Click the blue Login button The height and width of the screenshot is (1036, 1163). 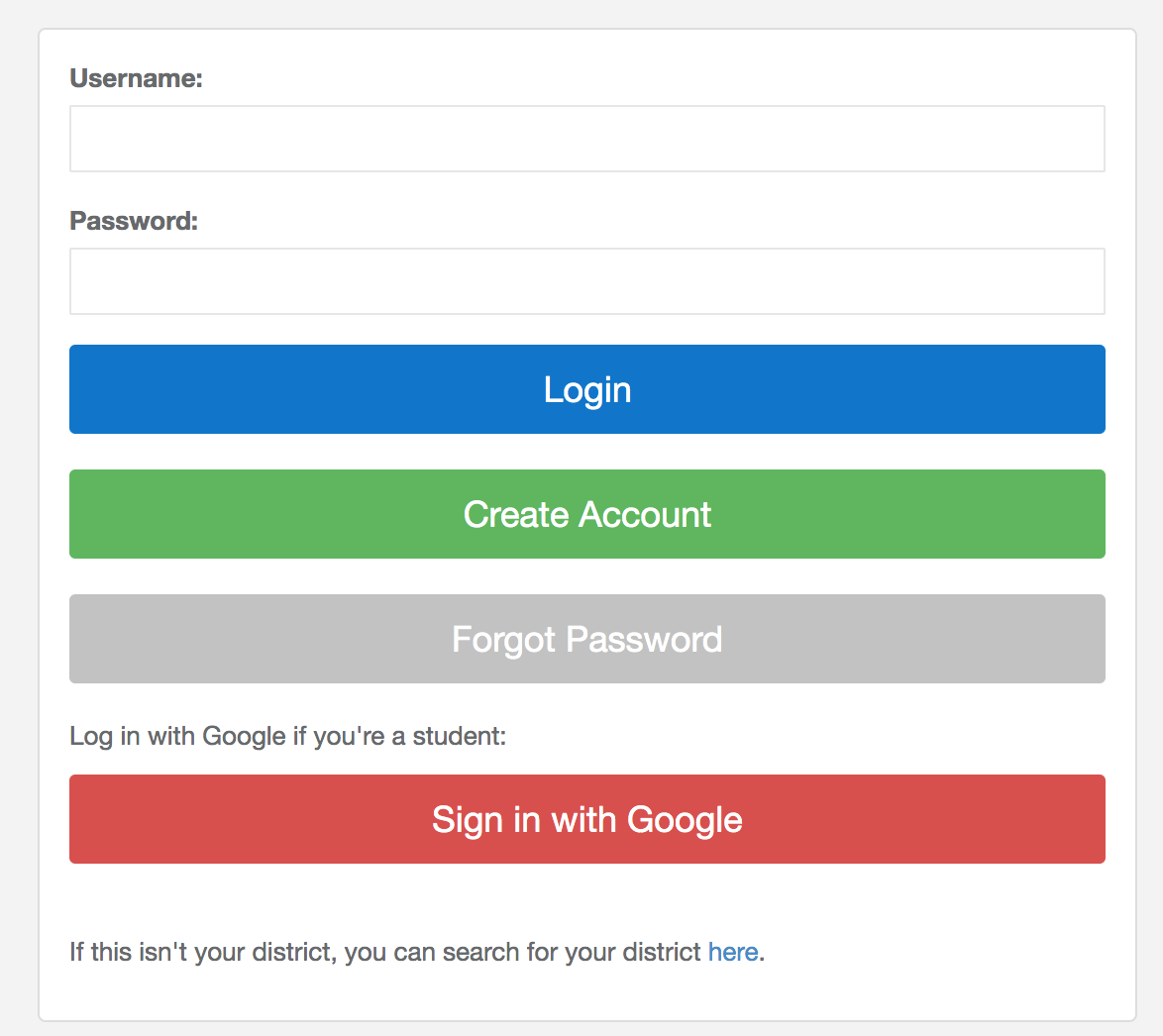[x=586, y=389]
